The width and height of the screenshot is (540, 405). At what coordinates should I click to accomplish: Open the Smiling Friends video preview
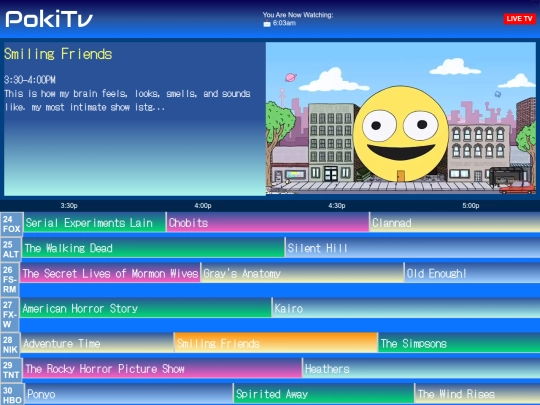click(401, 118)
